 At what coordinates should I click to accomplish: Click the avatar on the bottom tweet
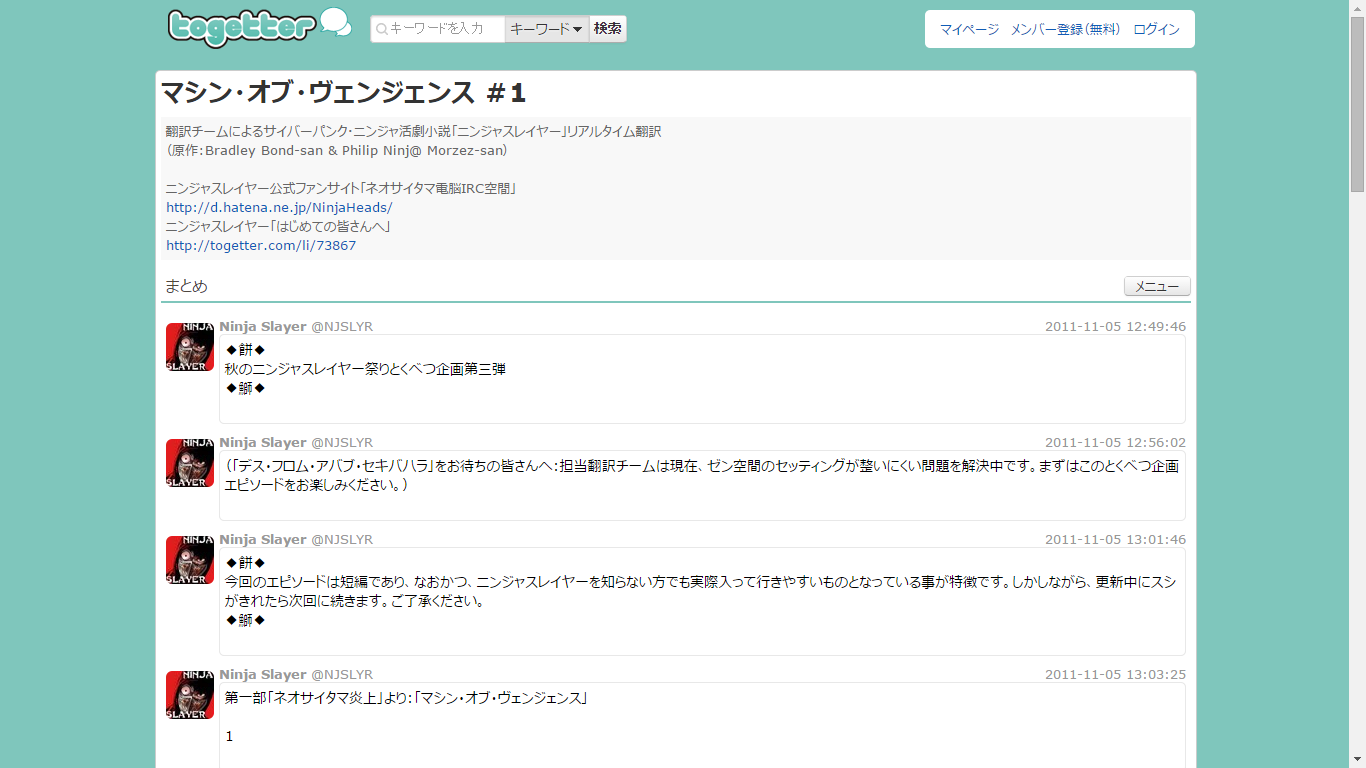[189, 694]
